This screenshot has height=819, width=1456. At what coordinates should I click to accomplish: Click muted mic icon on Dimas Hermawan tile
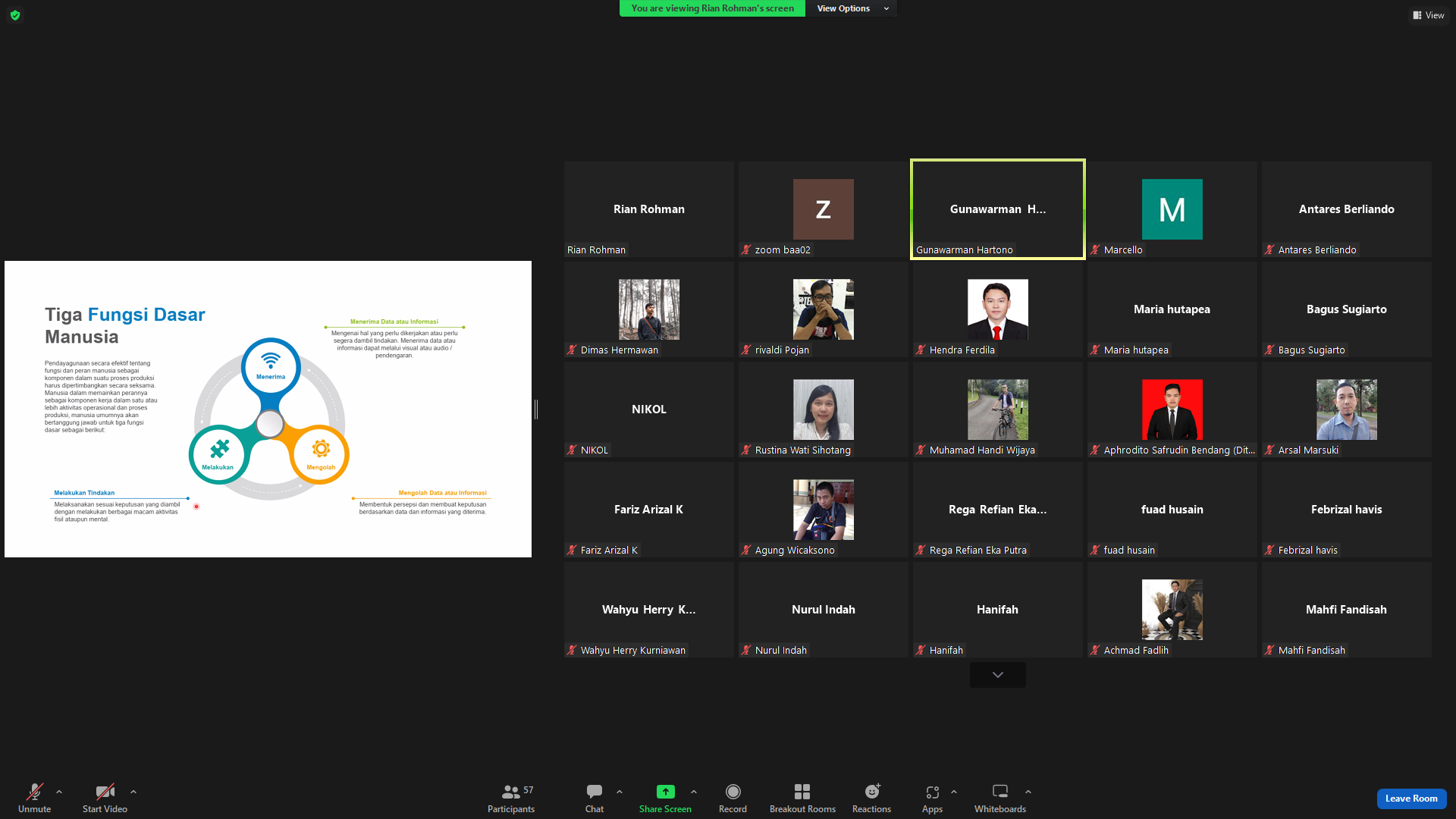(x=572, y=350)
